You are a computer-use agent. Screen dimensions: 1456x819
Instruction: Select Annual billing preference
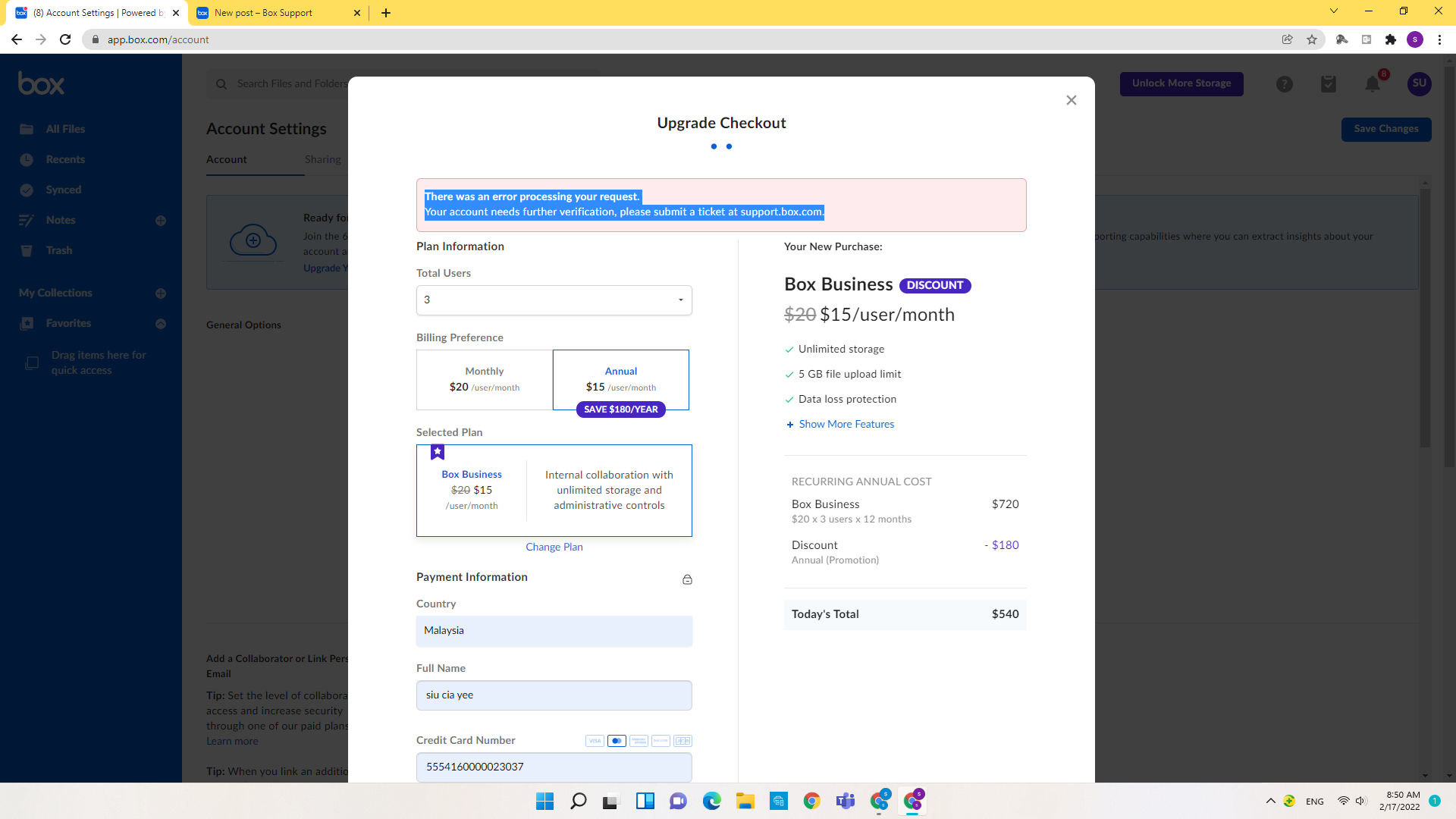pos(621,379)
